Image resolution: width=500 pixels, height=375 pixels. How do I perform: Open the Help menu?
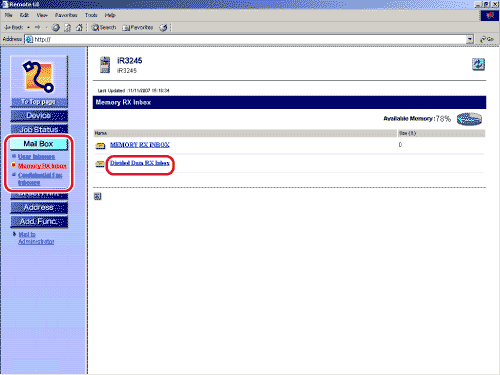tap(110, 15)
